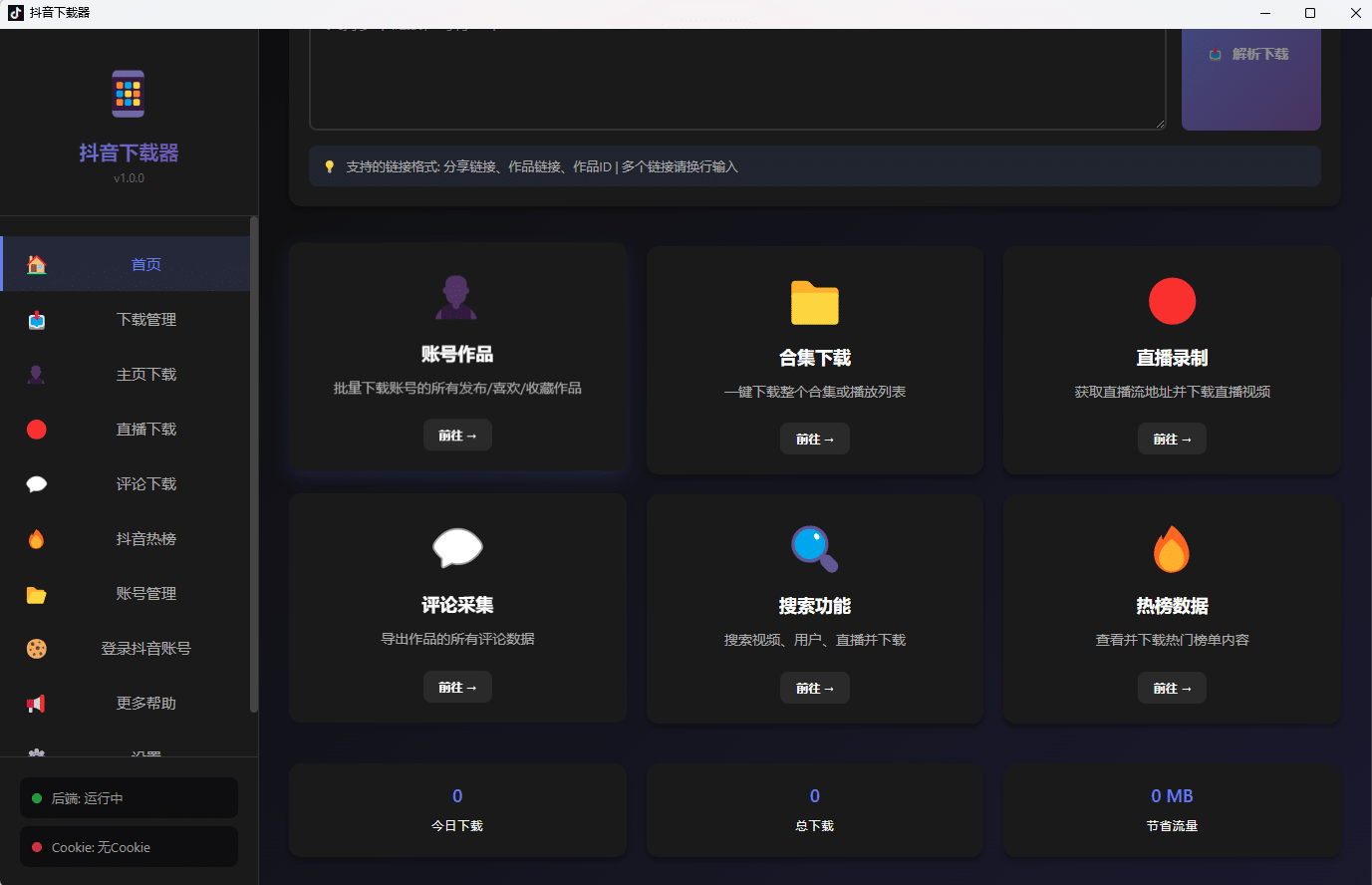Select the cookie icon for 登录抖音账号
Viewport: 1372px width, 885px height.
click(x=36, y=648)
